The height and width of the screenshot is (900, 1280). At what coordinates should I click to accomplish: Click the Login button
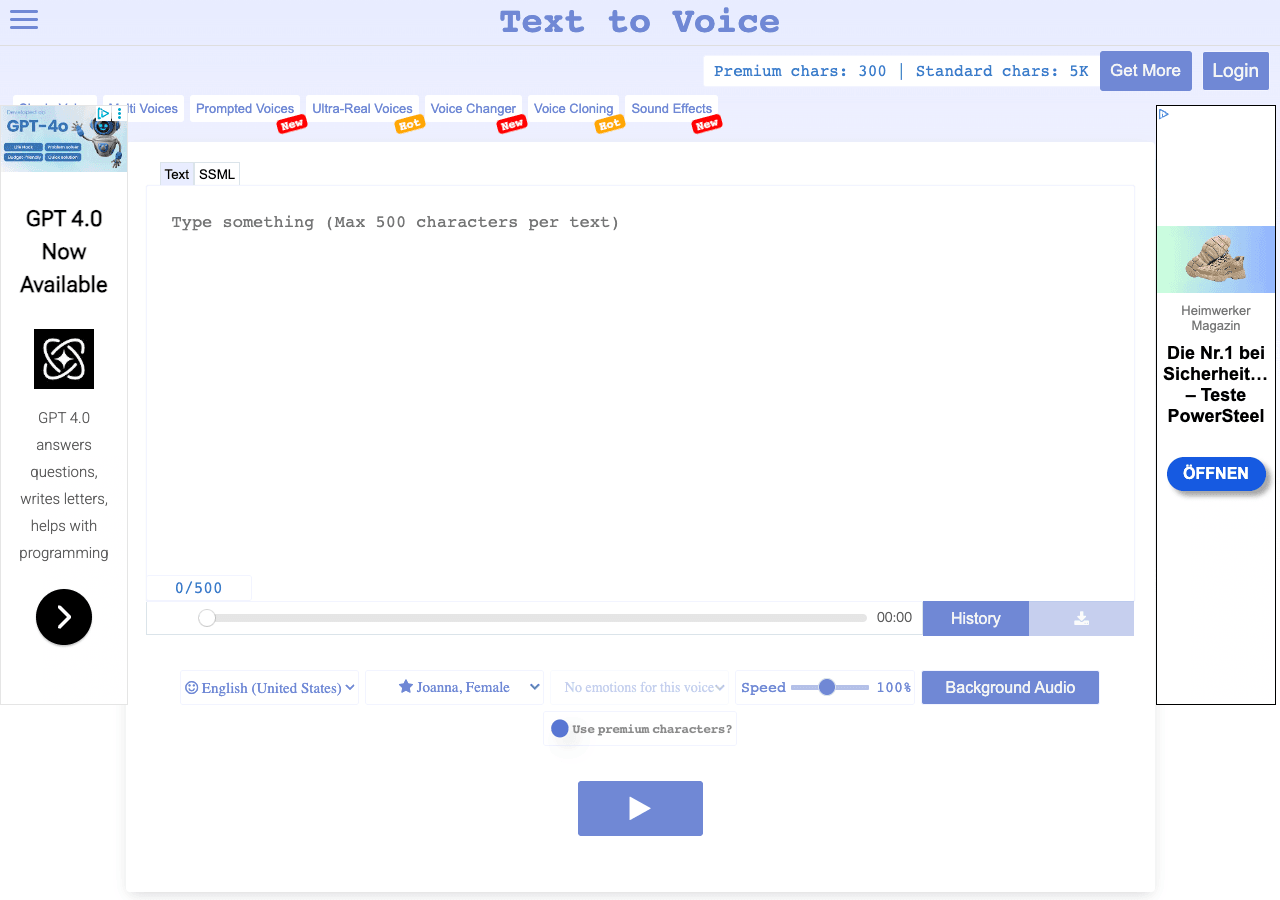[1236, 71]
